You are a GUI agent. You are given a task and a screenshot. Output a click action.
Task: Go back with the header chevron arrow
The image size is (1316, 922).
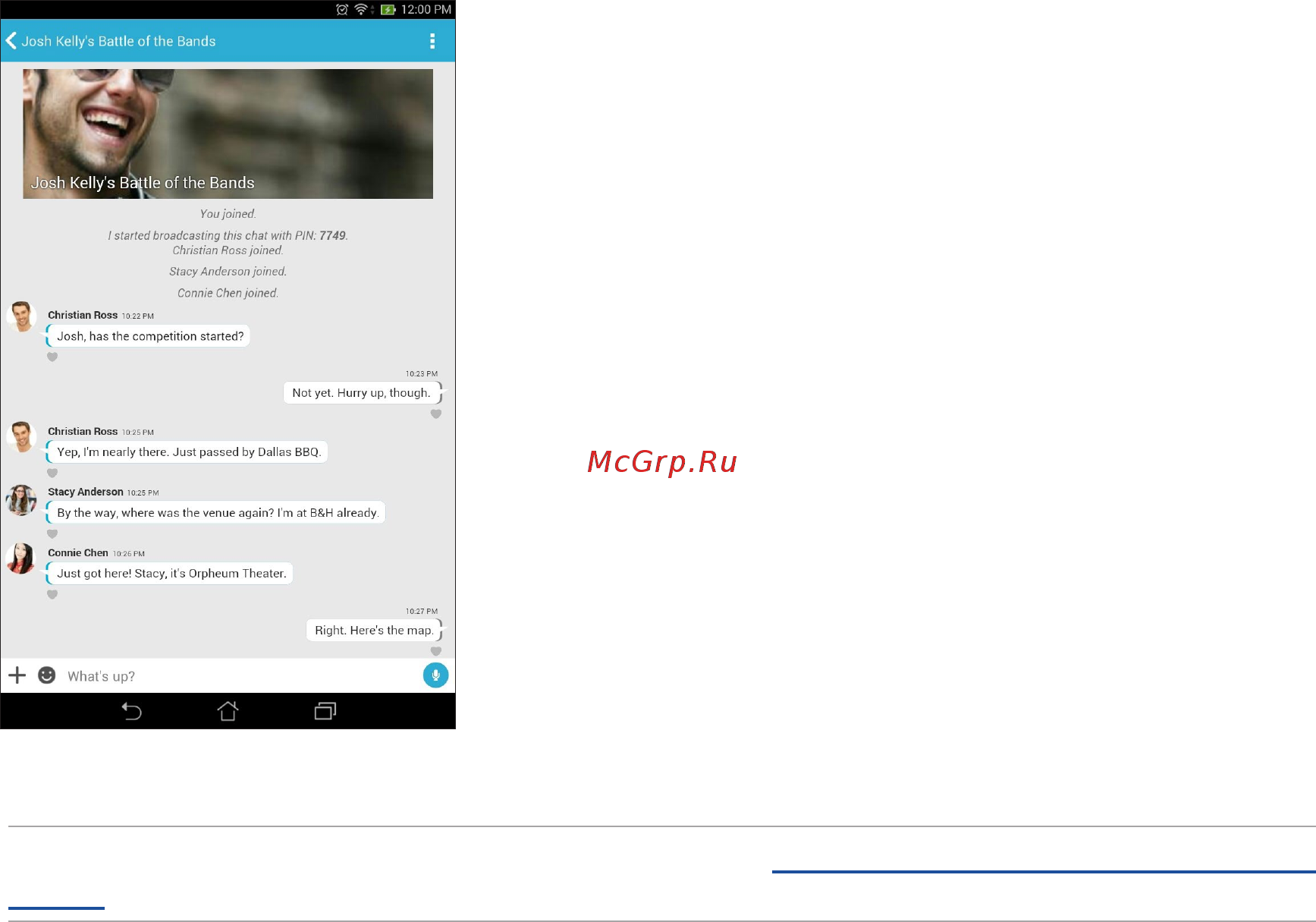[x=11, y=40]
